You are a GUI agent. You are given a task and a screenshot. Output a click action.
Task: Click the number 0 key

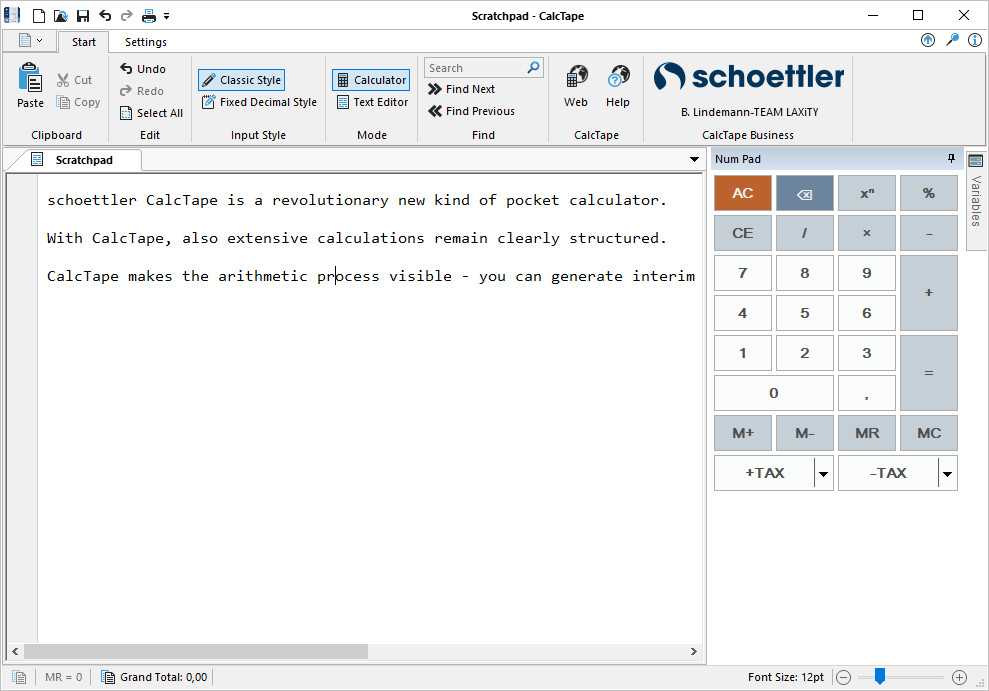(x=773, y=393)
